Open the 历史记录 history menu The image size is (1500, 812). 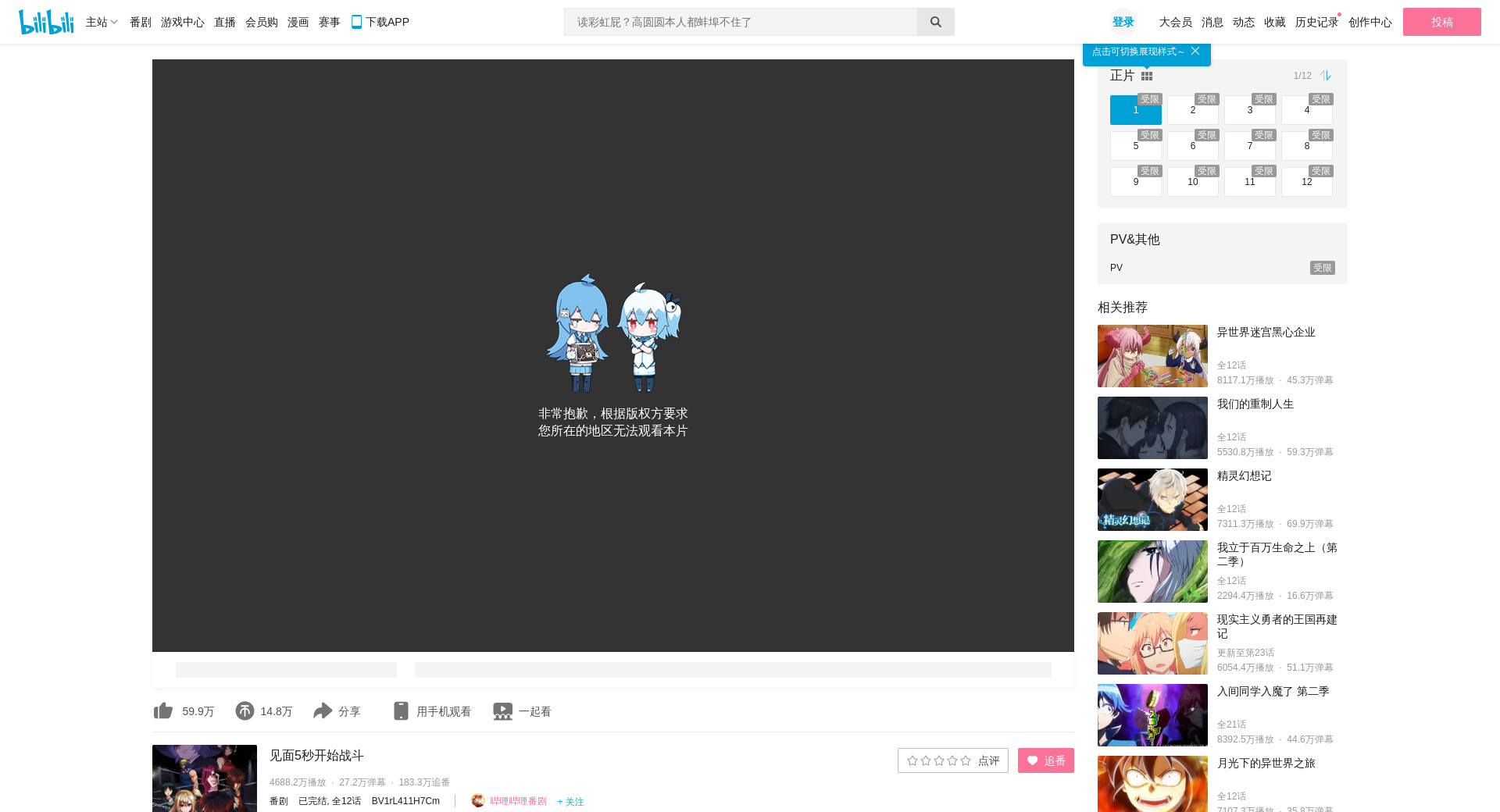coord(1316,22)
